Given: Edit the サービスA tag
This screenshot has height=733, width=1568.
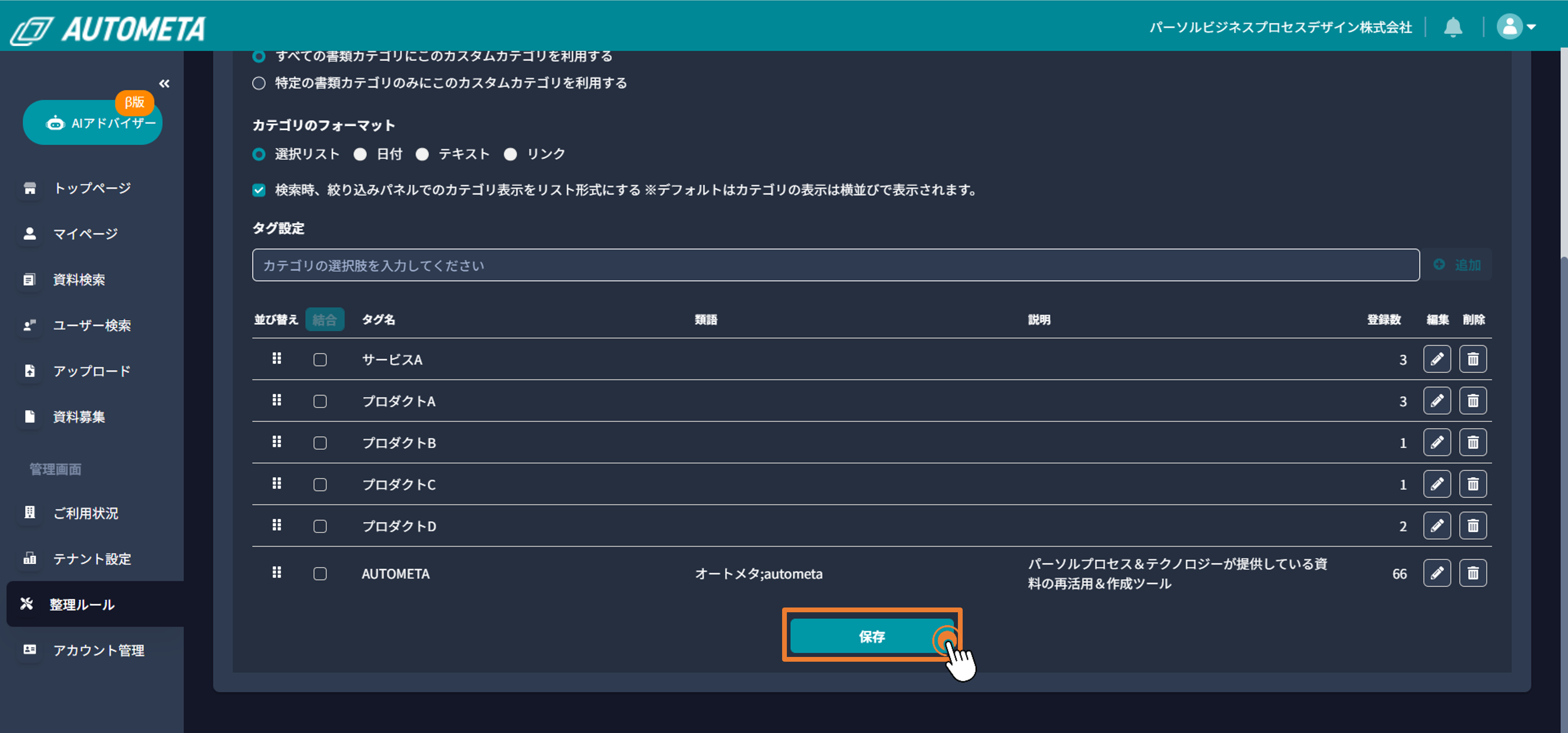Looking at the screenshot, I should (x=1436, y=359).
